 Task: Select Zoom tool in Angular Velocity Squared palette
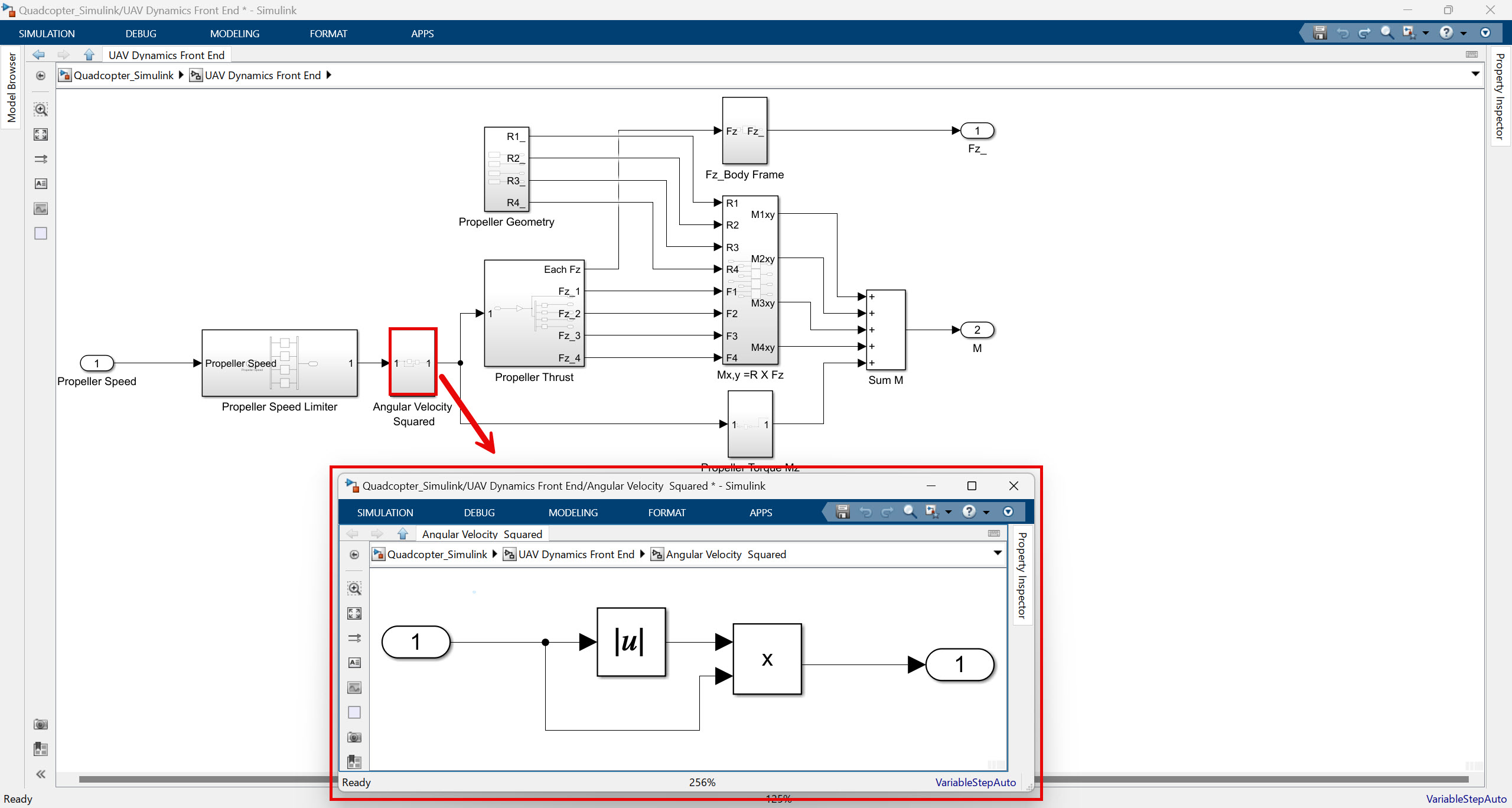click(x=354, y=588)
